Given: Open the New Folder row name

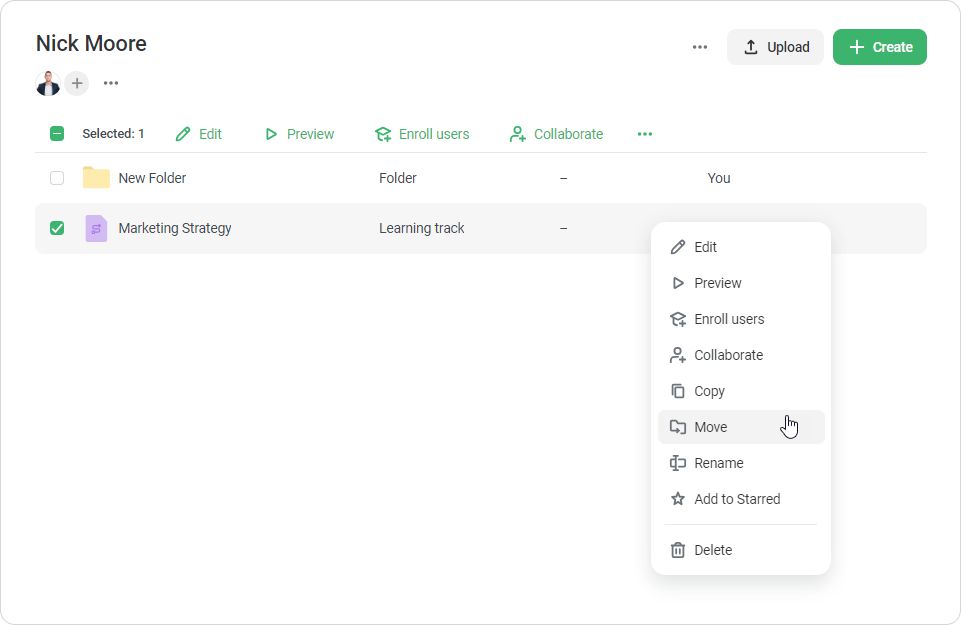Looking at the screenshot, I should [152, 178].
